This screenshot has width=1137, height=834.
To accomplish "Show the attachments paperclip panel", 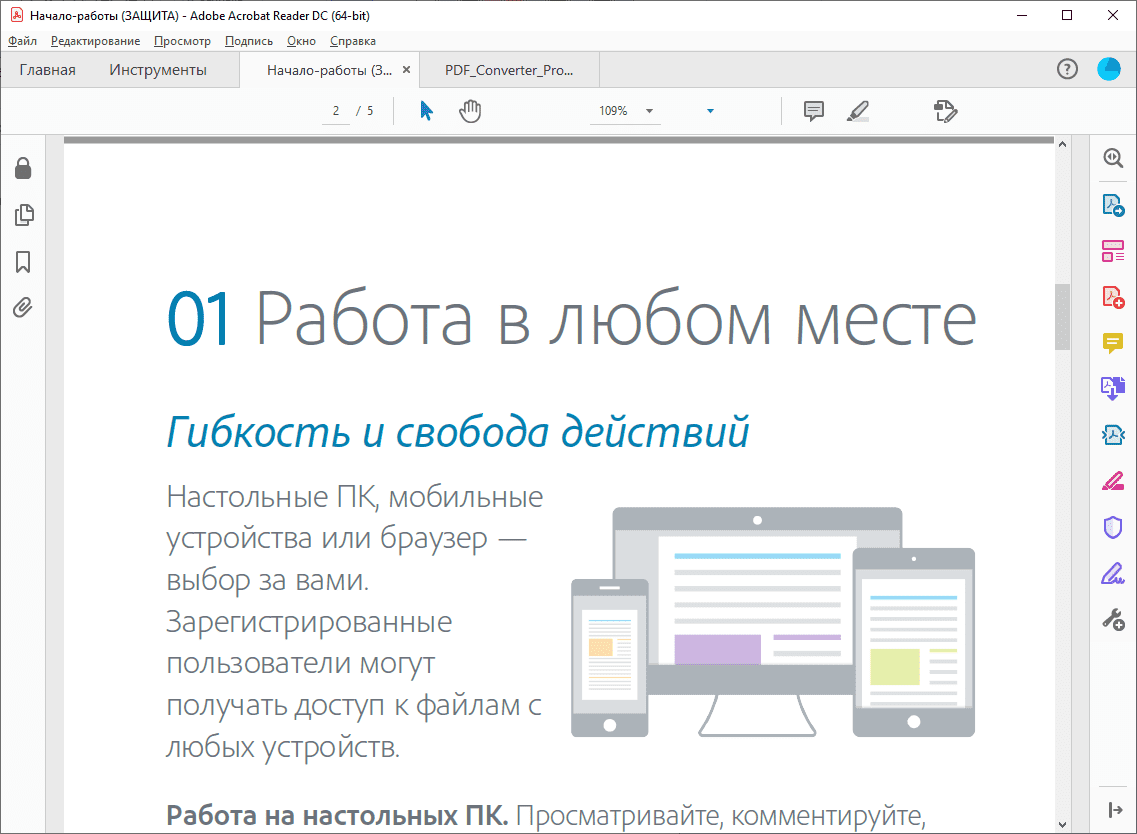I will [23, 307].
